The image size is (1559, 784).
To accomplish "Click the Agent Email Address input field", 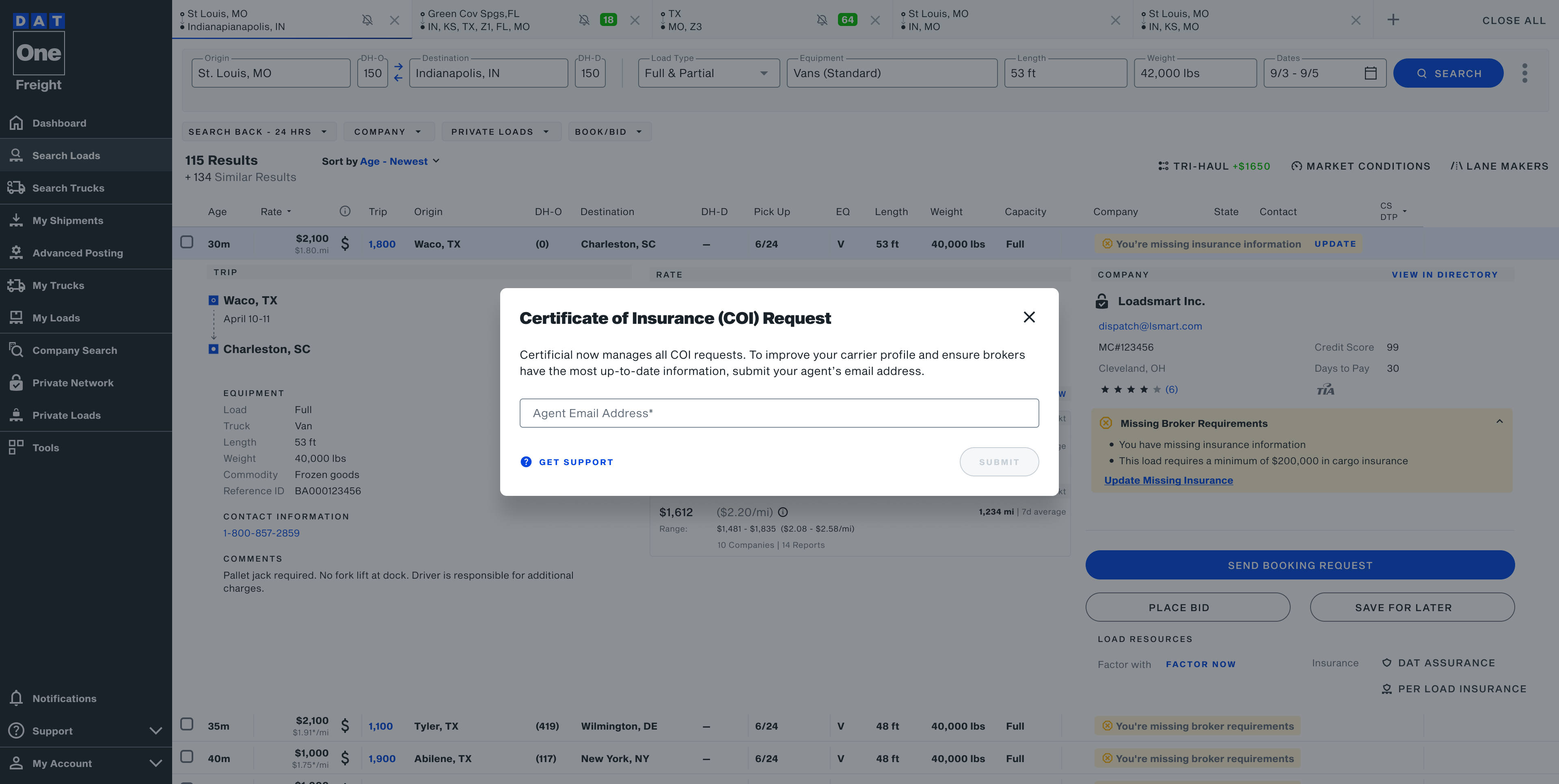I will (x=779, y=413).
